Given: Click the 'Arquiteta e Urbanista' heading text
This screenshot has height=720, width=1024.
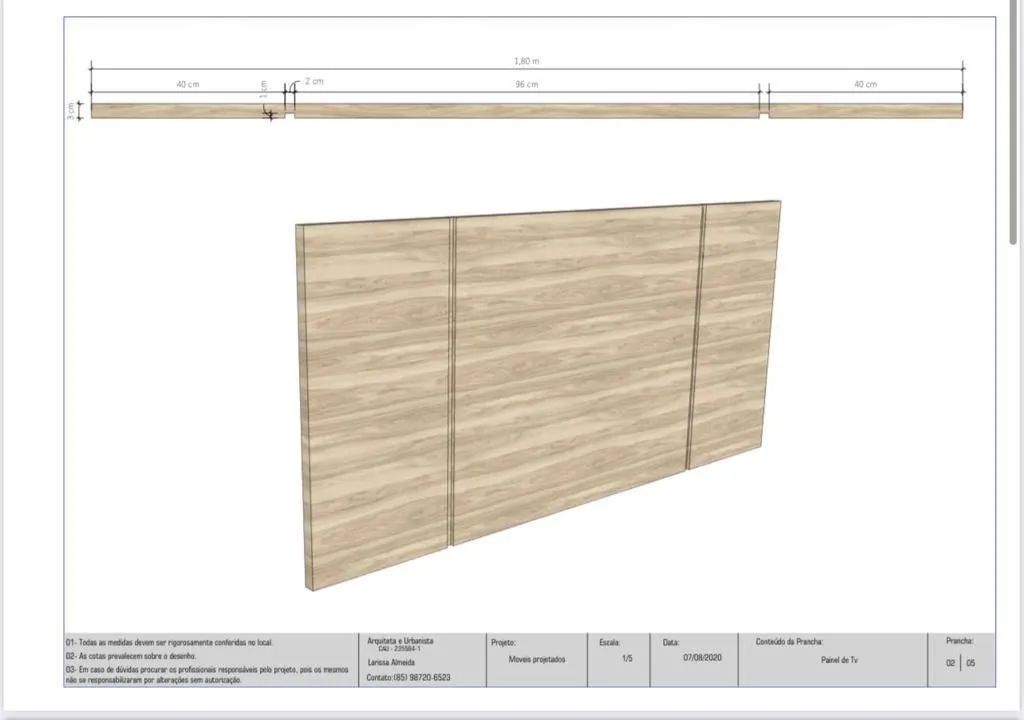Looking at the screenshot, I should 400,641.
